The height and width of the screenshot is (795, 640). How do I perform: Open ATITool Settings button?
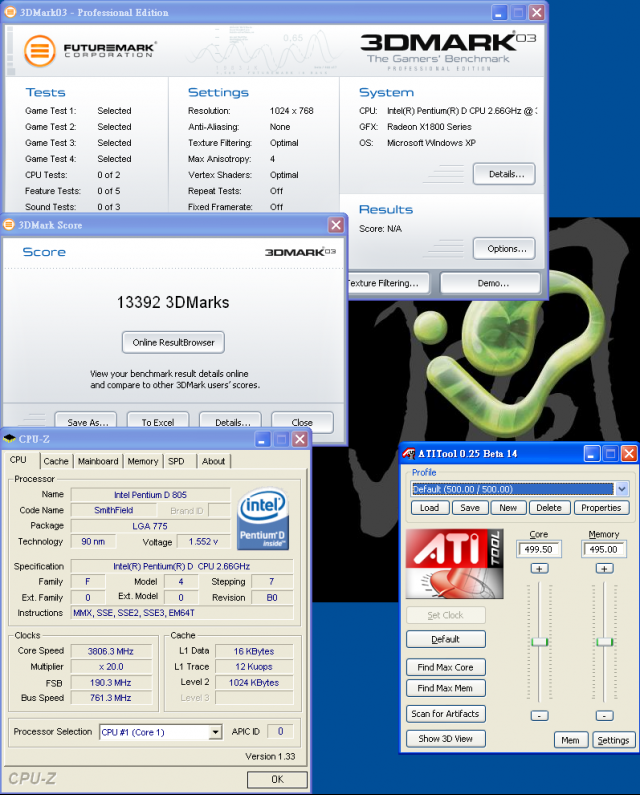point(613,740)
